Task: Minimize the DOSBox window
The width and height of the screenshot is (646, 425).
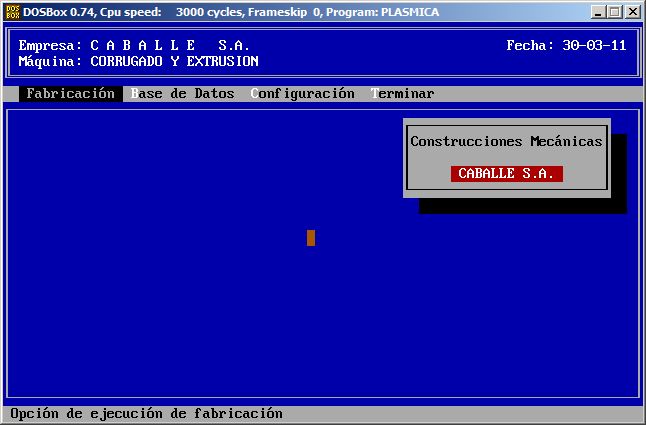Action: (x=599, y=12)
